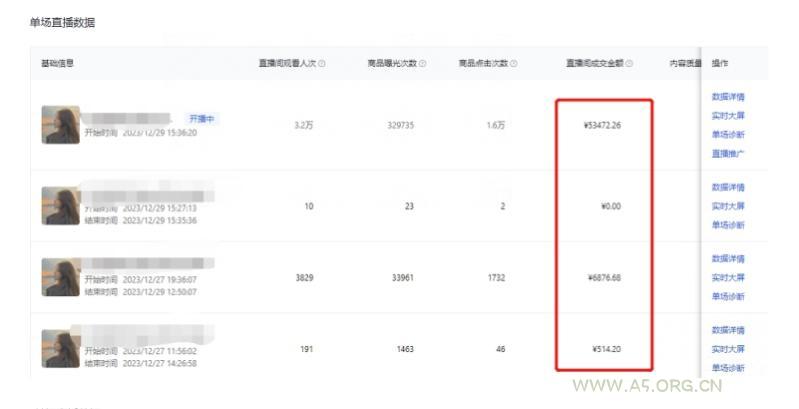Image resolution: width=799 pixels, height=409 pixels.
Task: Click thumbnail of the 开播中 live session
Action: click(x=61, y=125)
